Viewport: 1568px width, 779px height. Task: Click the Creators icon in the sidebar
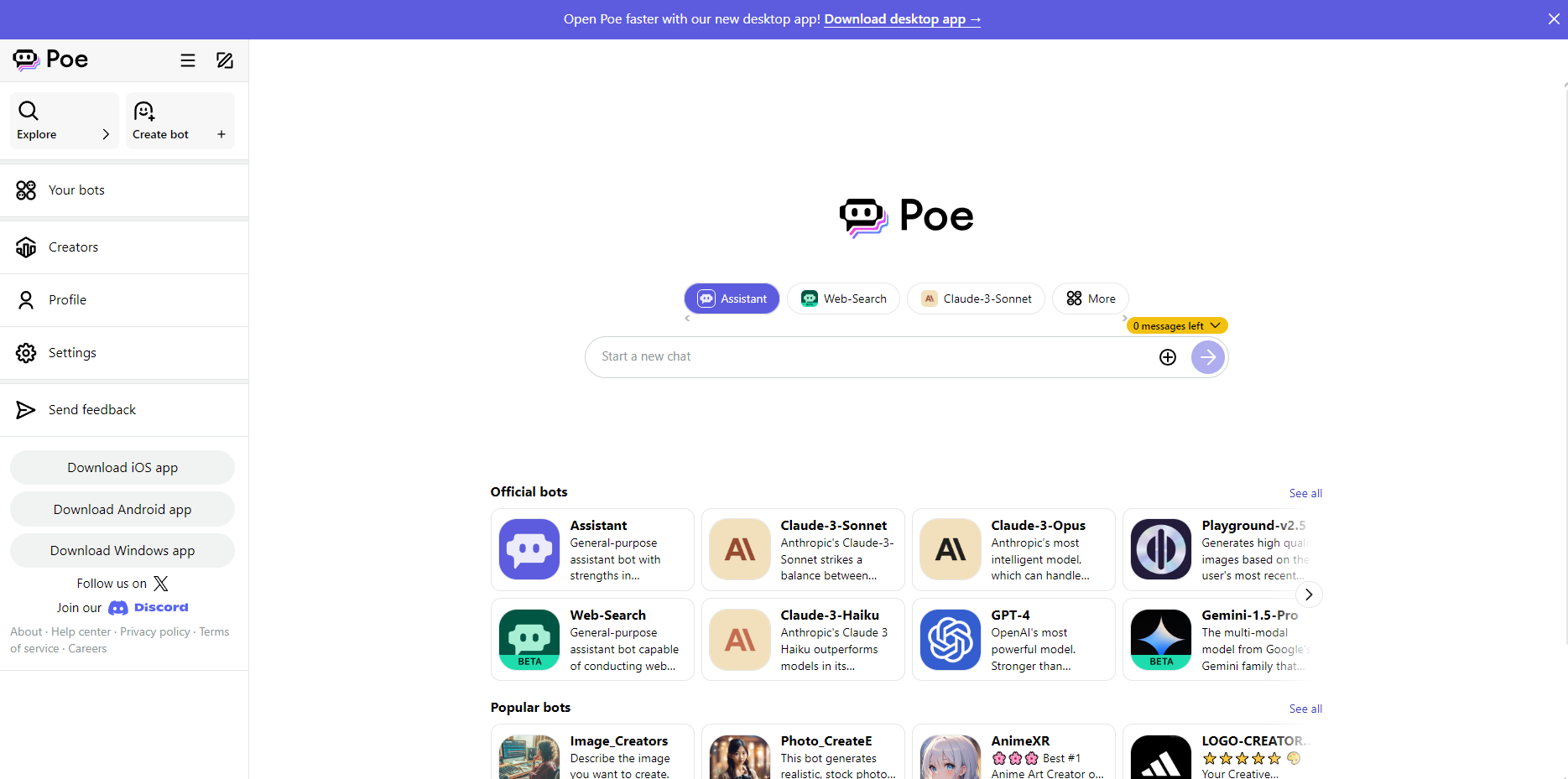point(26,247)
